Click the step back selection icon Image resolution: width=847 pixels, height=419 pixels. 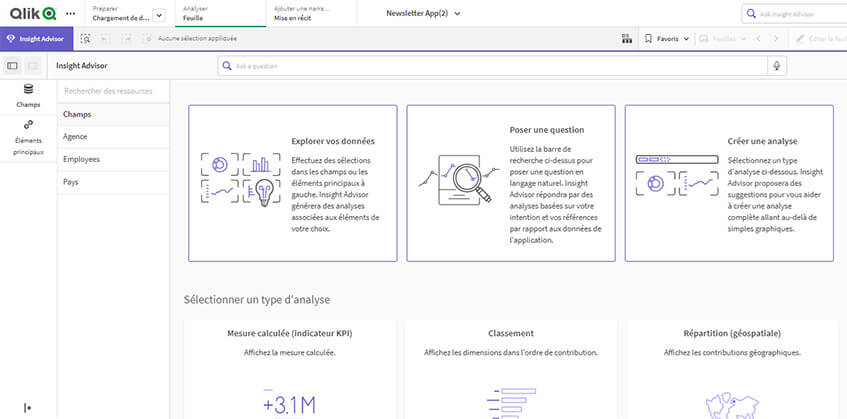[105, 39]
